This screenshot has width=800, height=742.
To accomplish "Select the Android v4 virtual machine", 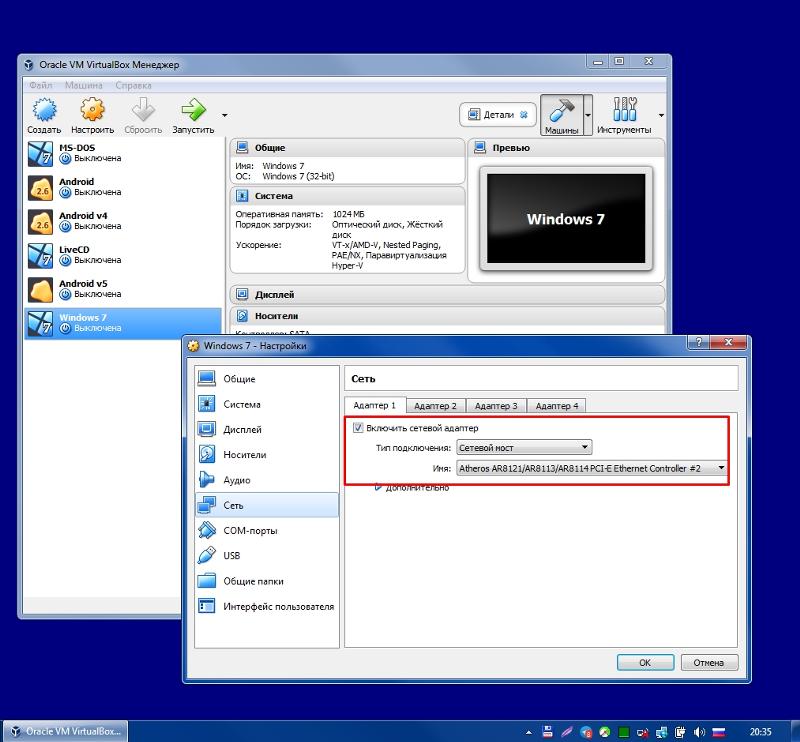I will [123, 221].
